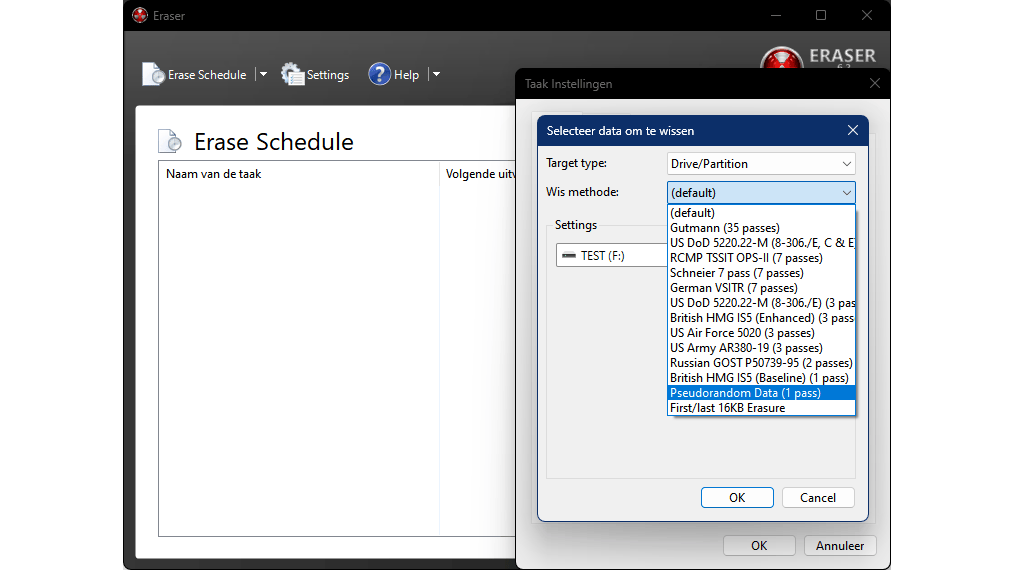Select the (default) erasure method
The image size is (1013, 570).
[761, 213]
